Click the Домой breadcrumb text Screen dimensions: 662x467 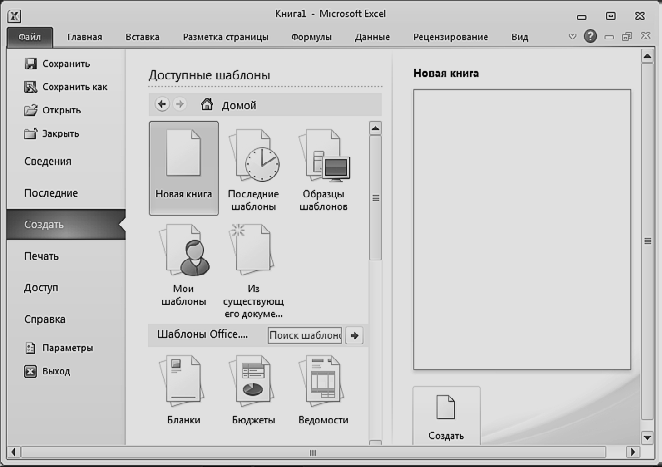(239, 105)
